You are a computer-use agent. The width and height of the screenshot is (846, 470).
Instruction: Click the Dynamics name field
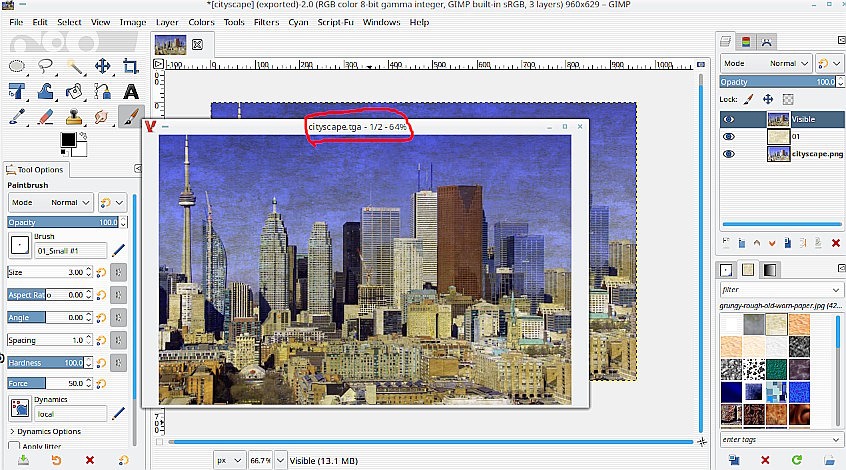point(71,414)
